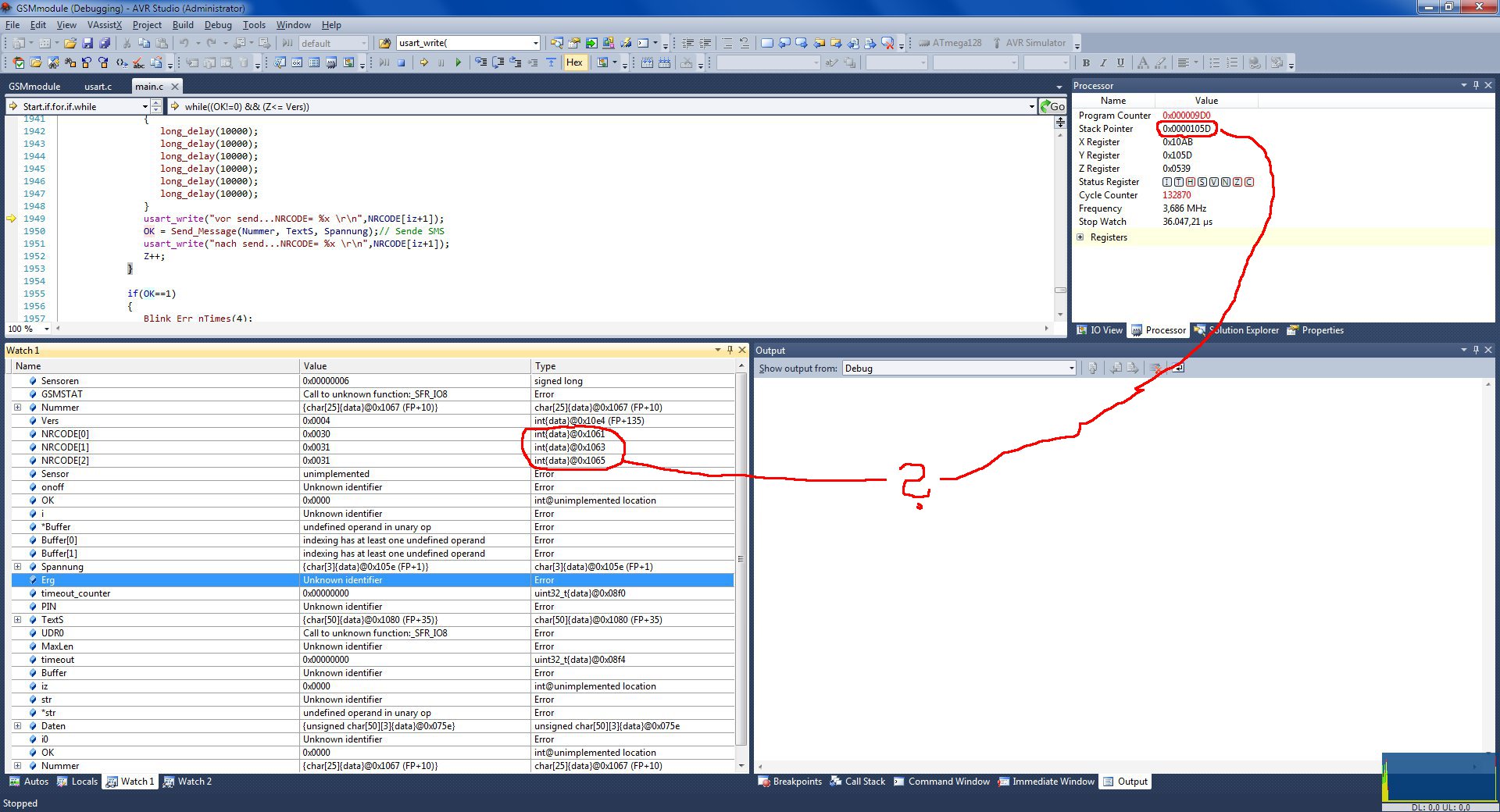Click the Save icon in toolbar
This screenshot has height=812, width=1500.
click(87, 43)
